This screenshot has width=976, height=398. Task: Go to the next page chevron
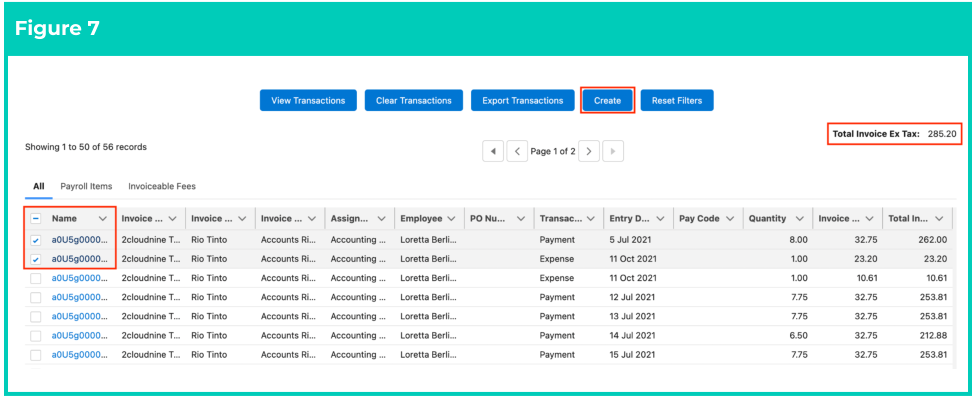[x=589, y=151]
